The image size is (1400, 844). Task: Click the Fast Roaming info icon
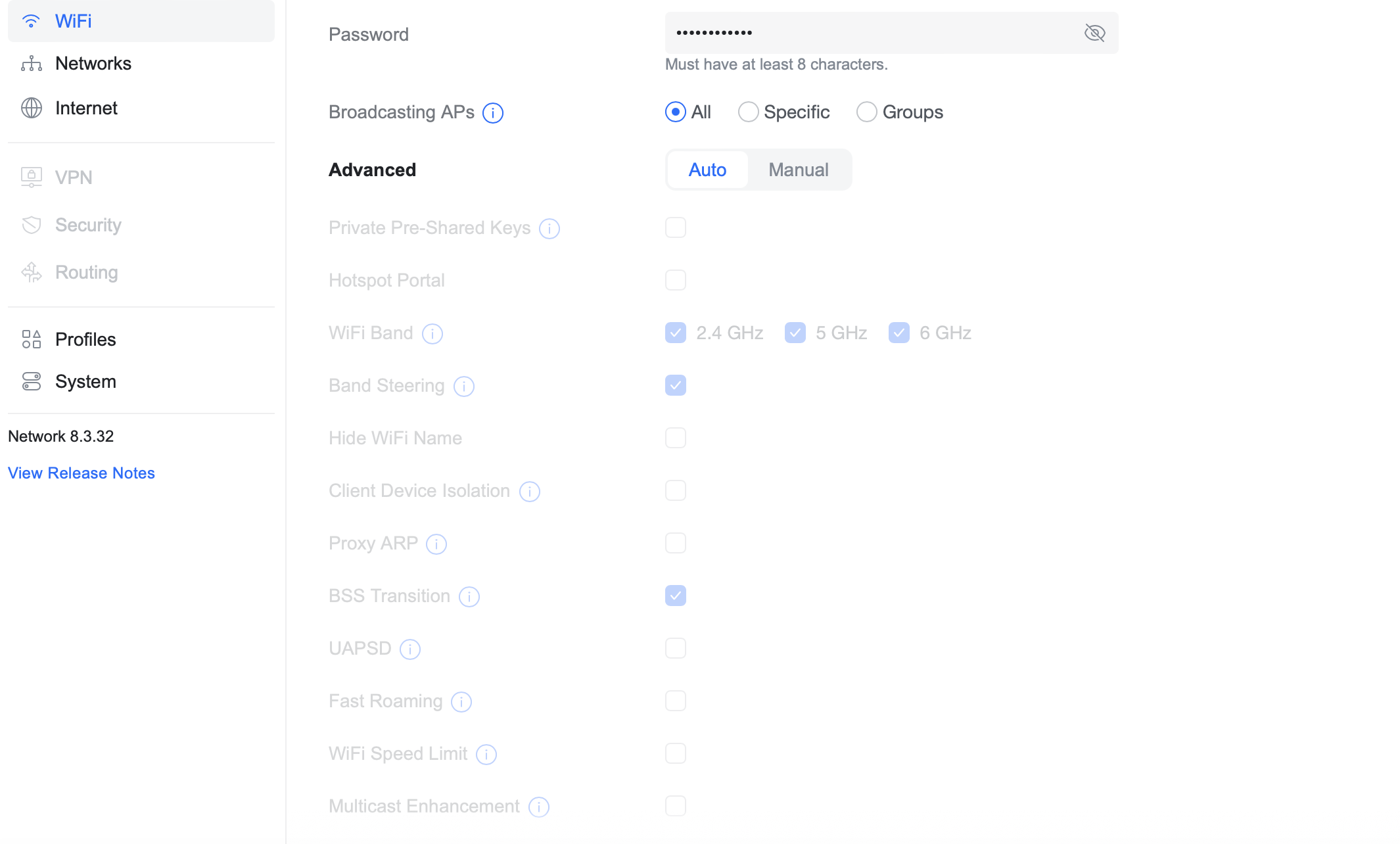(461, 702)
